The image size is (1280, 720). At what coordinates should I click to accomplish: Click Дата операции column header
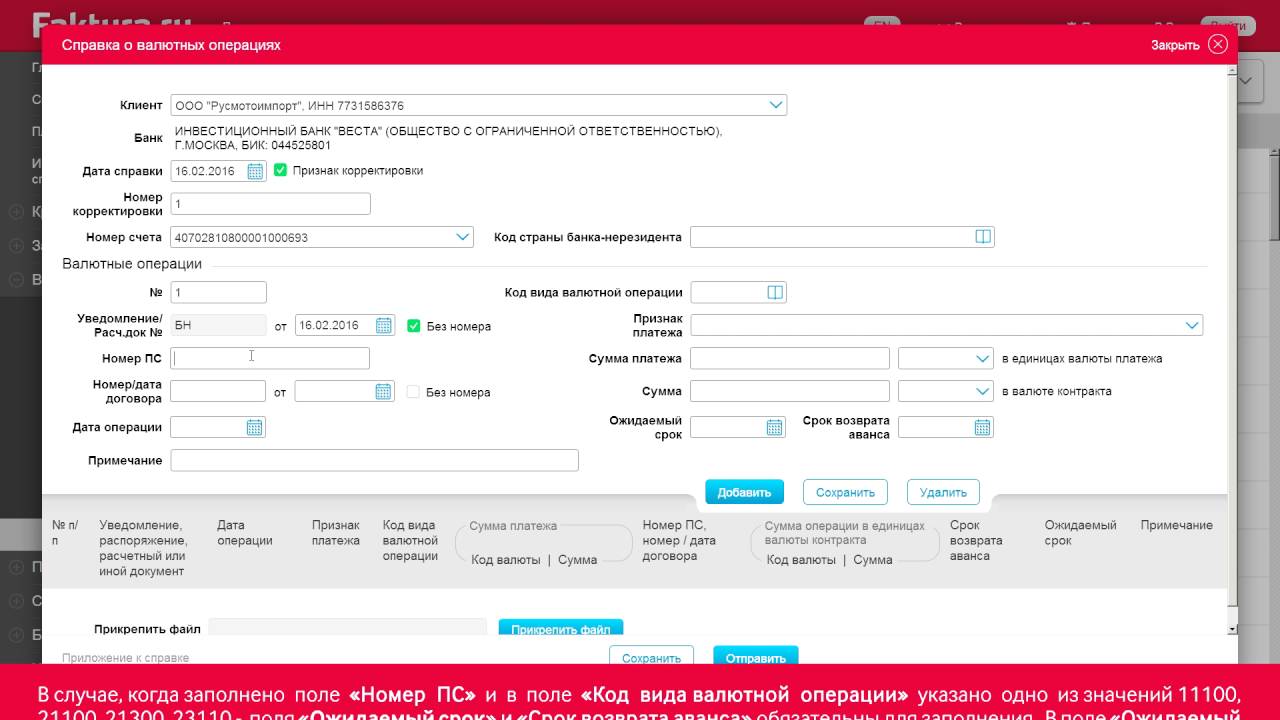(245, 533)
